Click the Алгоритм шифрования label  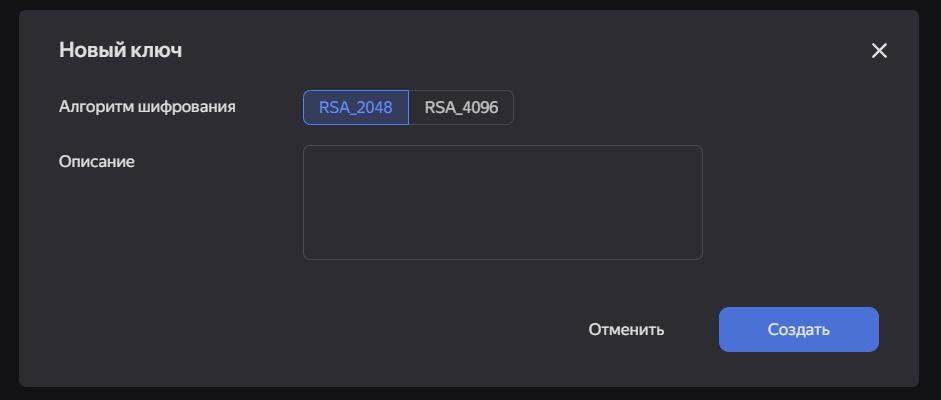point(147,105)
